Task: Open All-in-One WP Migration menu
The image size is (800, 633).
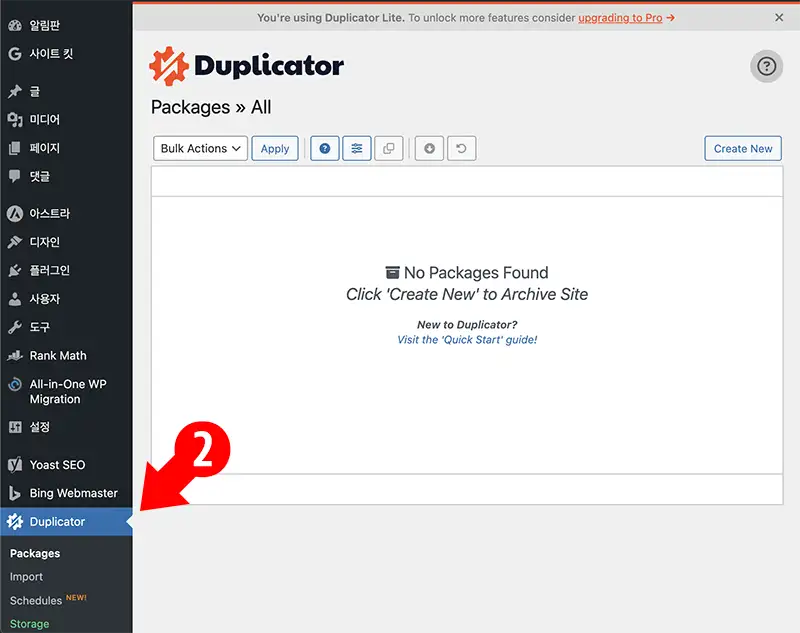Action: (x=66, y=391)
